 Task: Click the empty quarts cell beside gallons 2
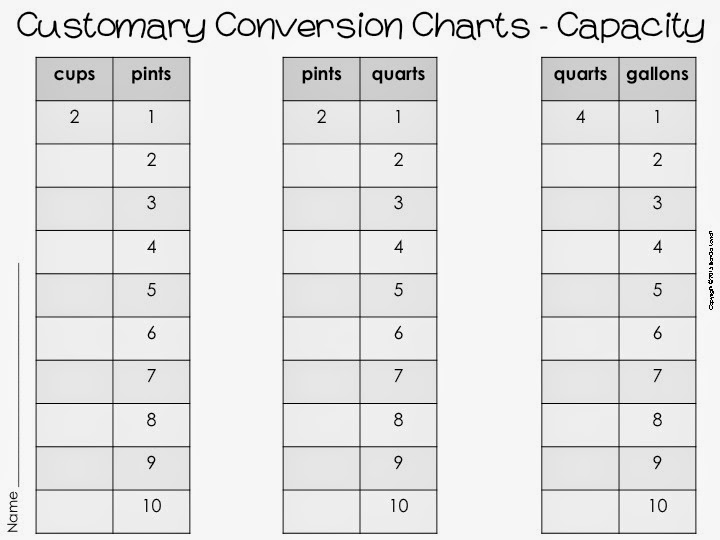tap(580, 165)
